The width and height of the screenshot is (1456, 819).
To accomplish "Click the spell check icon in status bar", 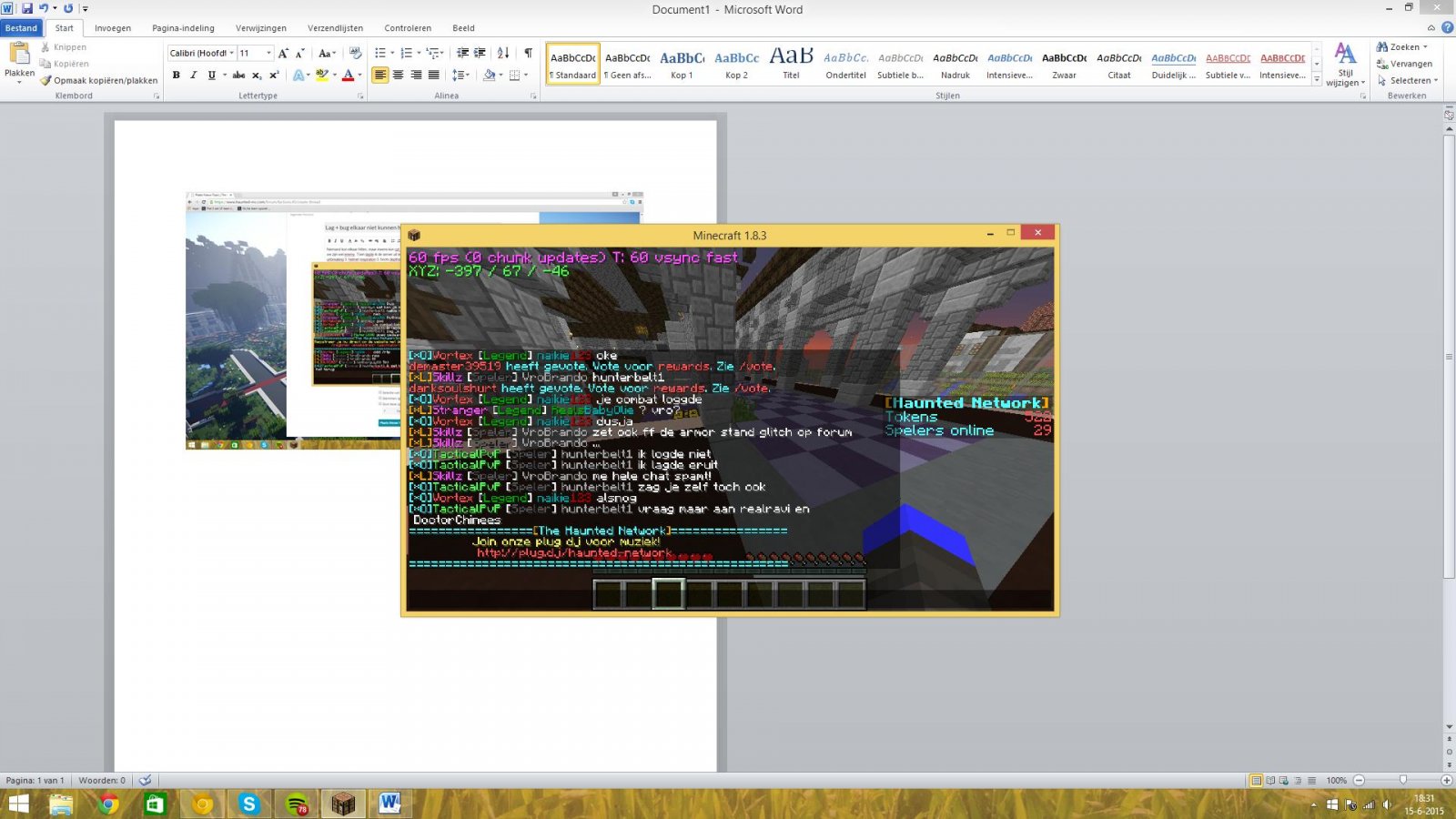I will coord(145,780).
